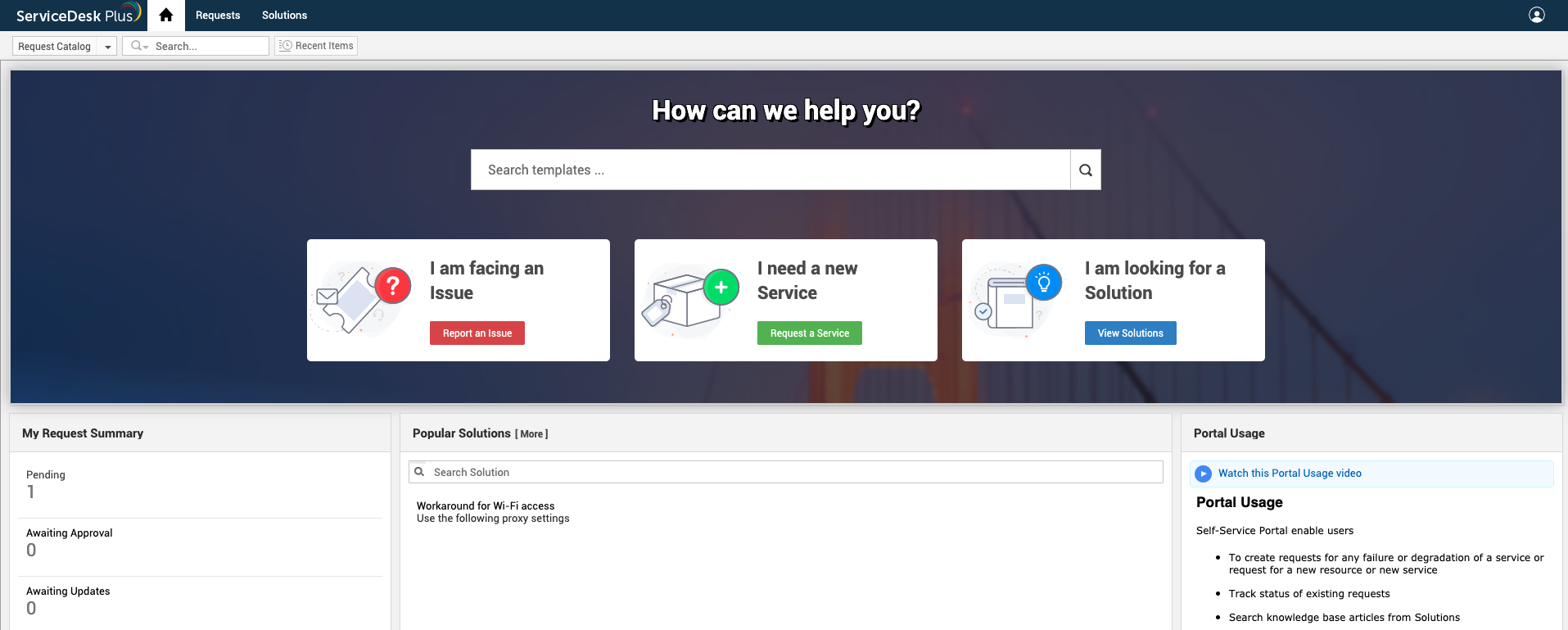This screenshot has height=630, width=1568.
Task: Click the Recent Items clock icon
Action: click(286, 46)
